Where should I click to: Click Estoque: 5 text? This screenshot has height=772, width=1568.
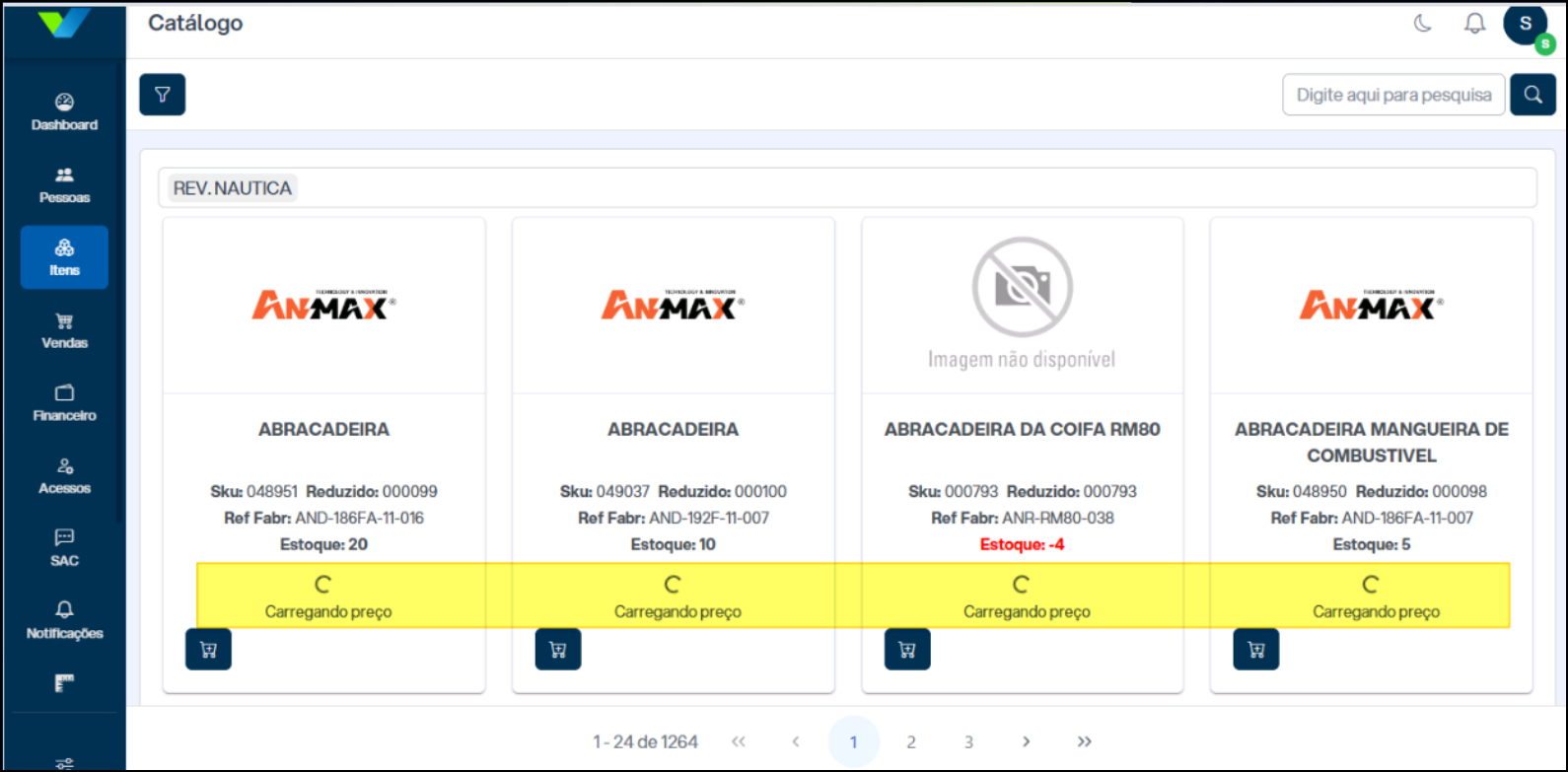pyautogui.click(x=1372, y=544)
